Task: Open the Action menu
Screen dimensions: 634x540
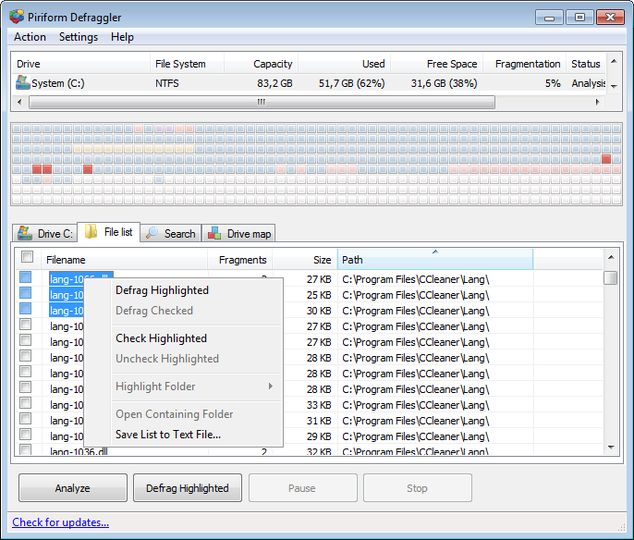Action: [x=30, y=37]
